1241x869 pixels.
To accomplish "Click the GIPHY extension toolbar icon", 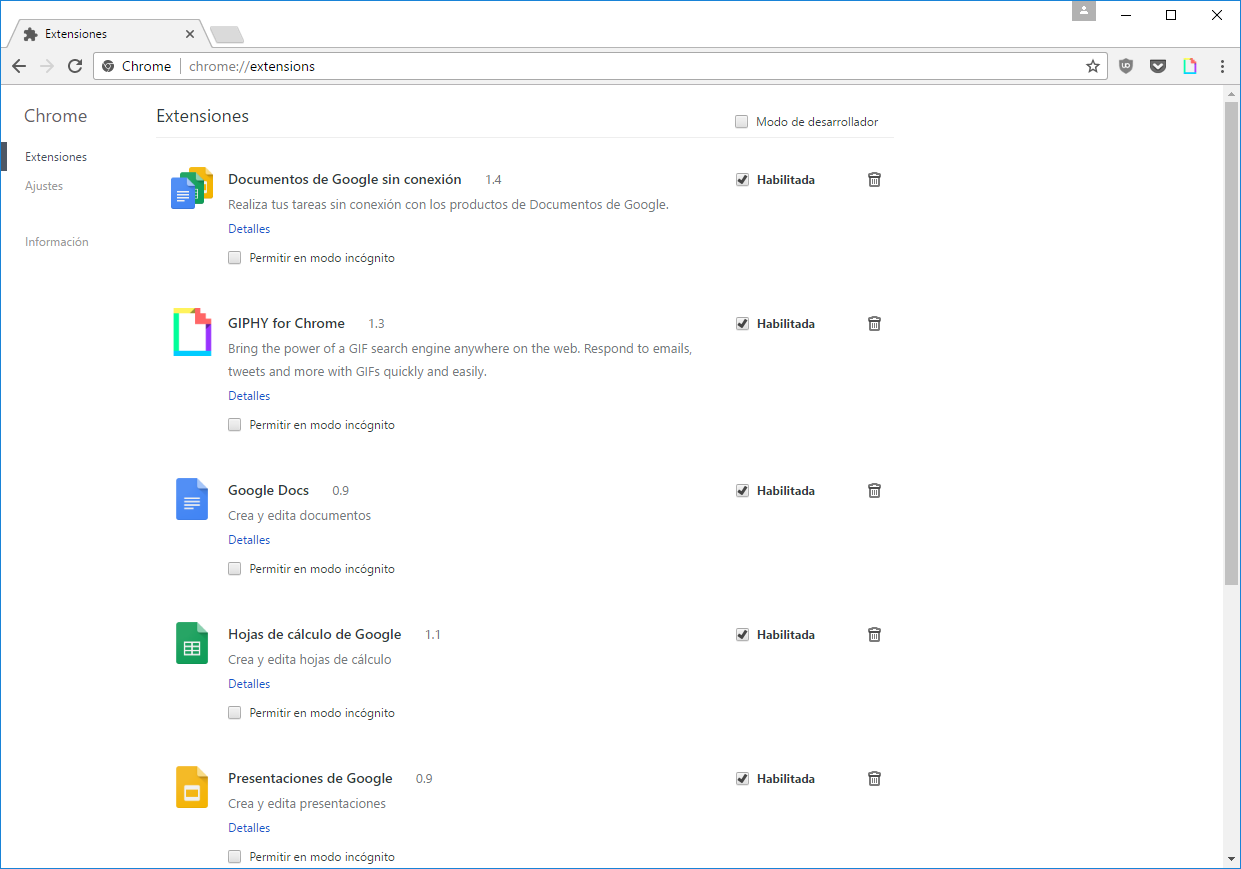I will pos(1190,66).
